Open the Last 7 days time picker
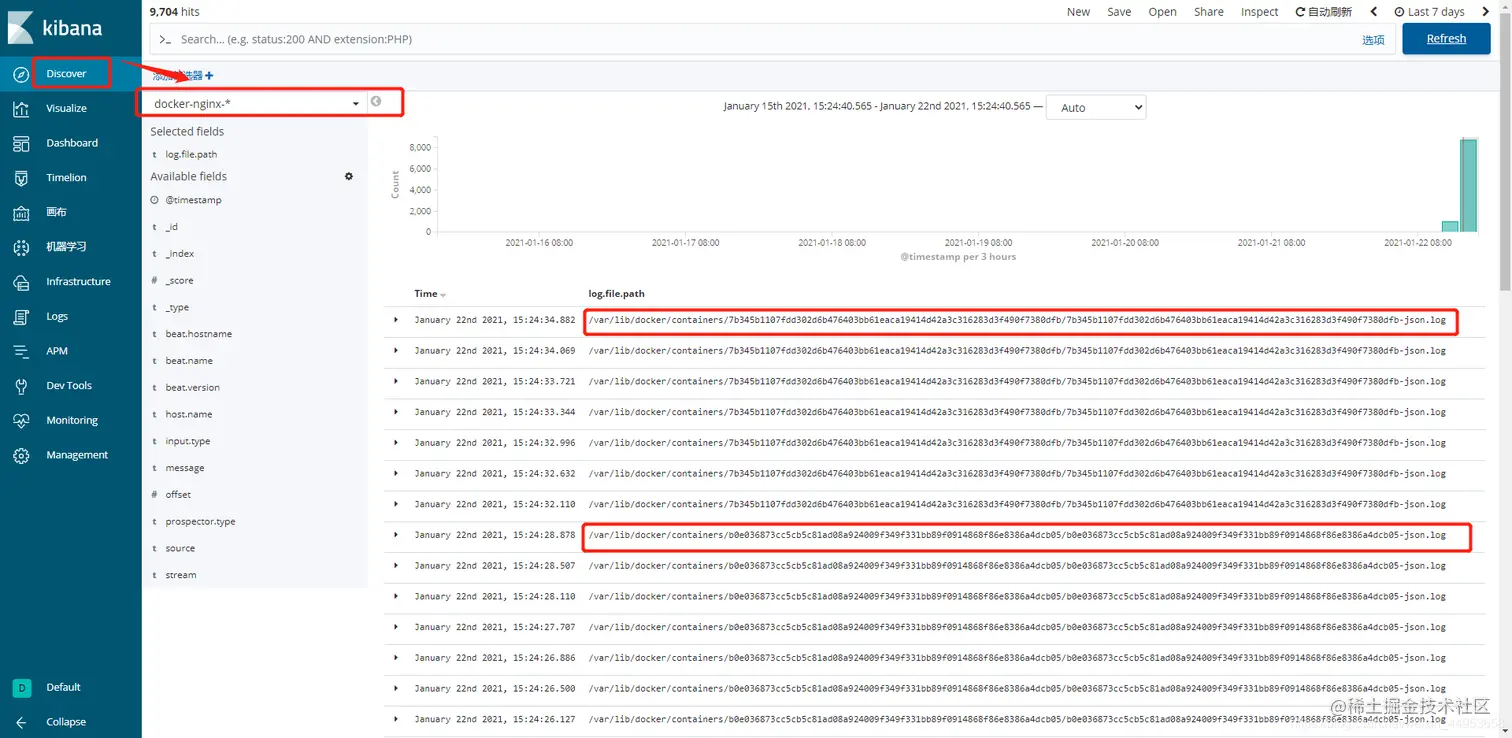 [x=1429, y=12]
